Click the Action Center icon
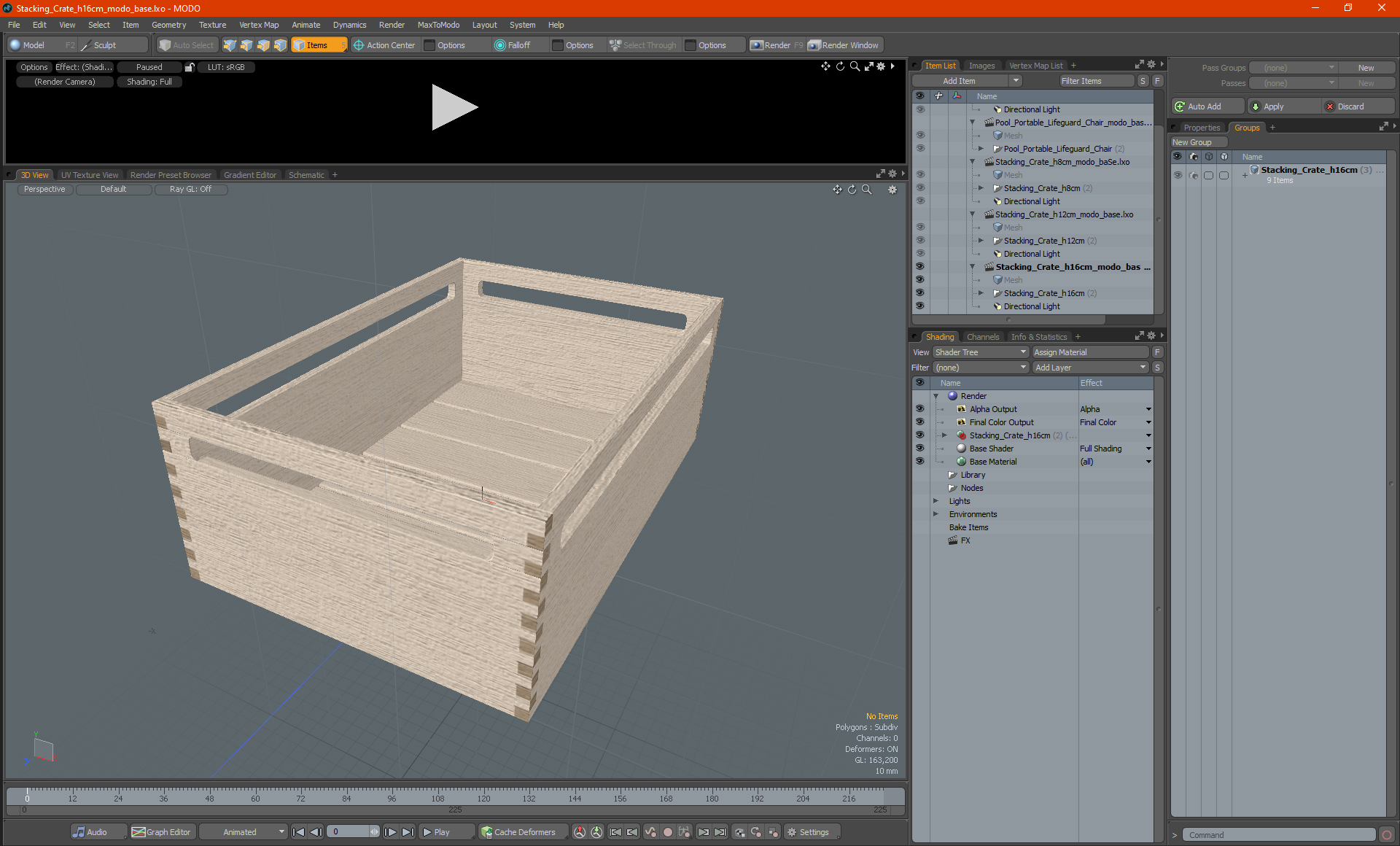The height and width of the screenshot is (846, 1400). point(359,45)
